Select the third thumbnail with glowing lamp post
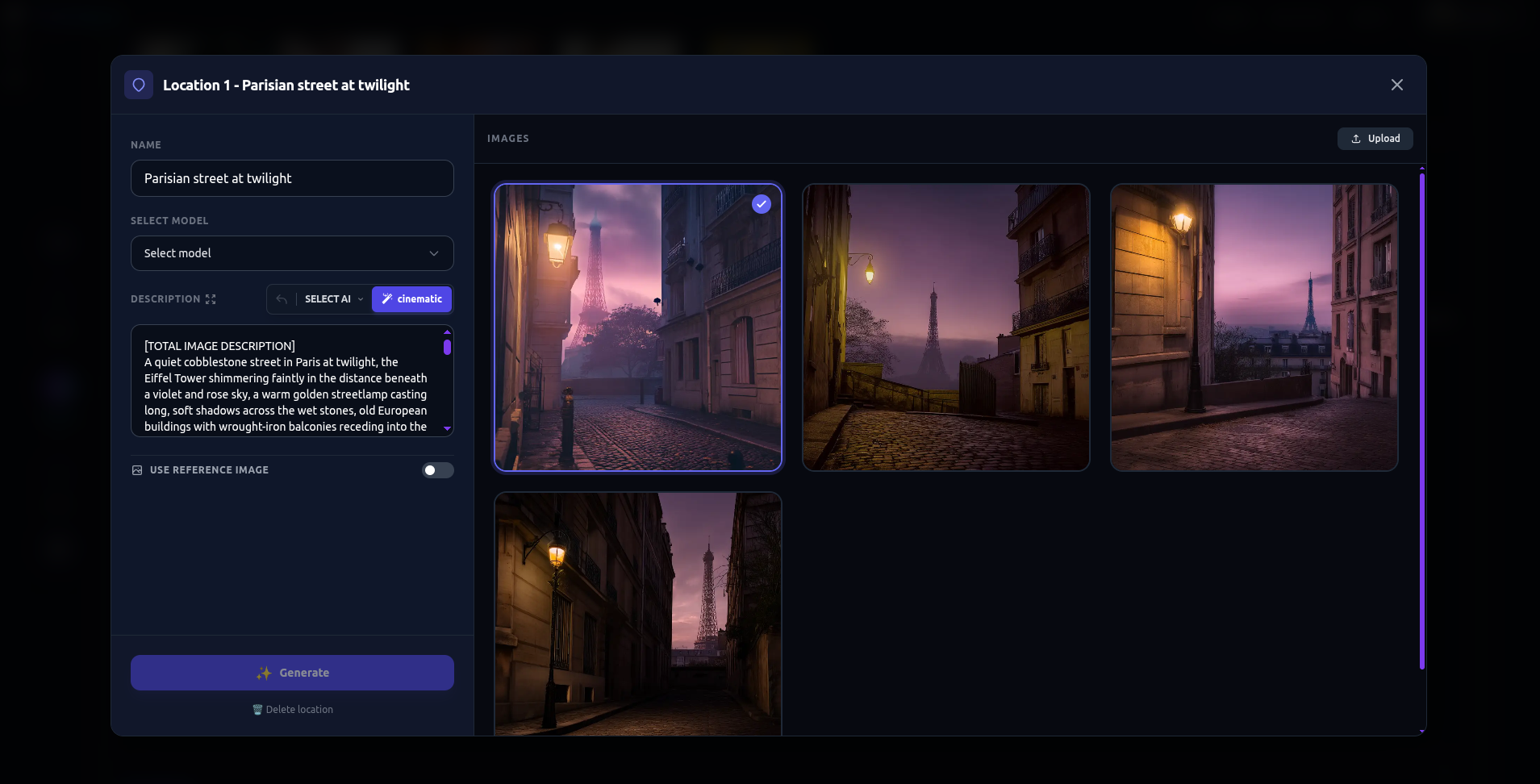The height and width of the screenshot is (784, 1540). tap(1254, 327)
